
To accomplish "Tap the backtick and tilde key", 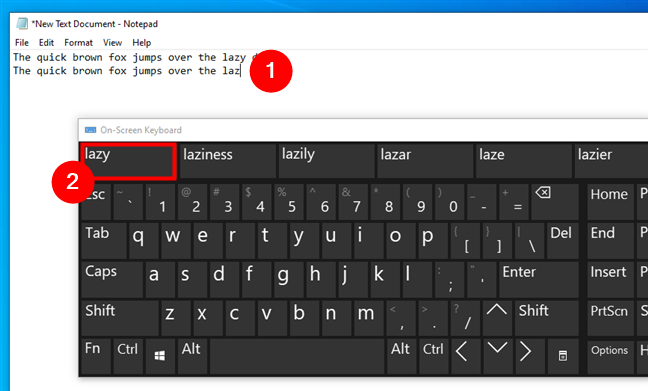I will pos(128,201).
